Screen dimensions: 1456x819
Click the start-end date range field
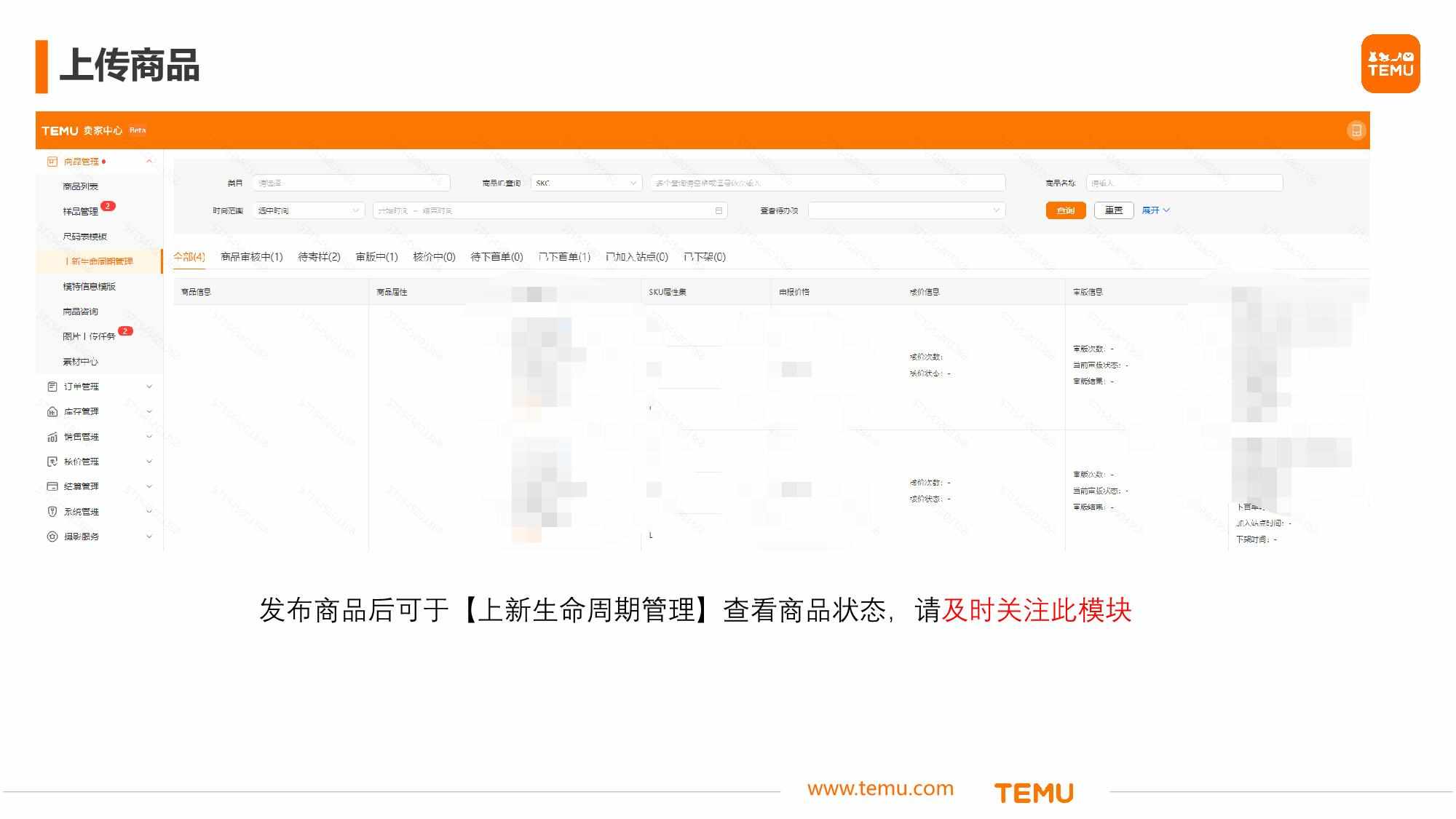(550, 210)
